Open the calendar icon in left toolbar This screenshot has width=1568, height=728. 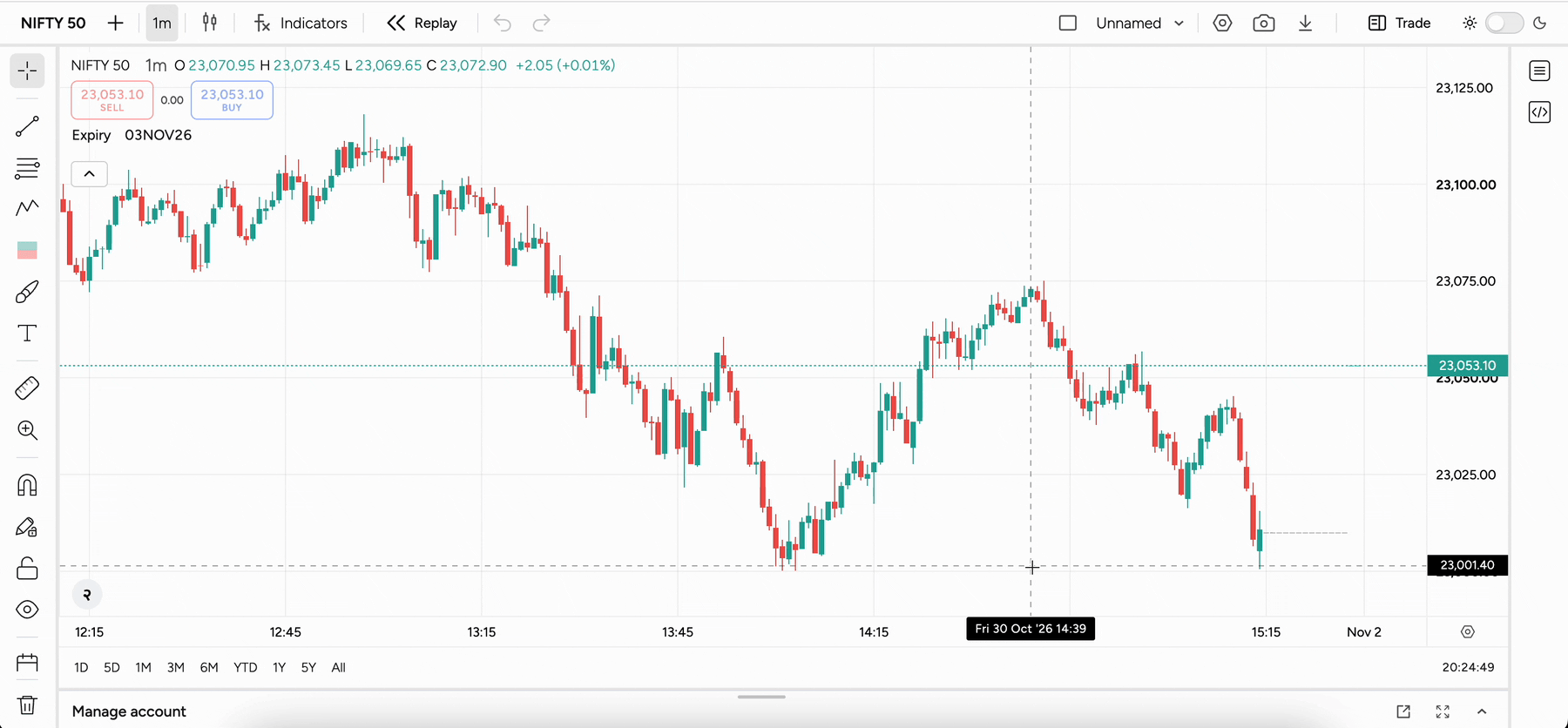point(27,664)
